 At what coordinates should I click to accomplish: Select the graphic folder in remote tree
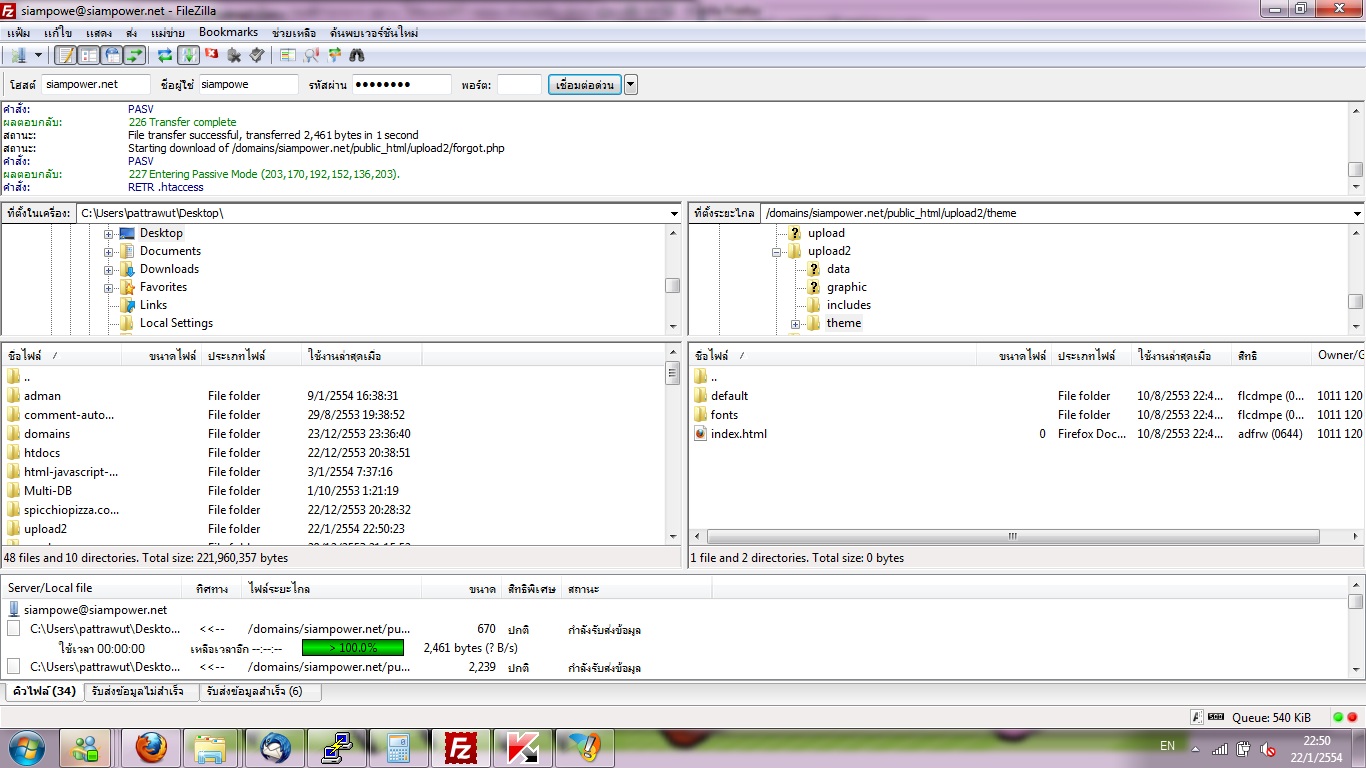click(847, 287)
